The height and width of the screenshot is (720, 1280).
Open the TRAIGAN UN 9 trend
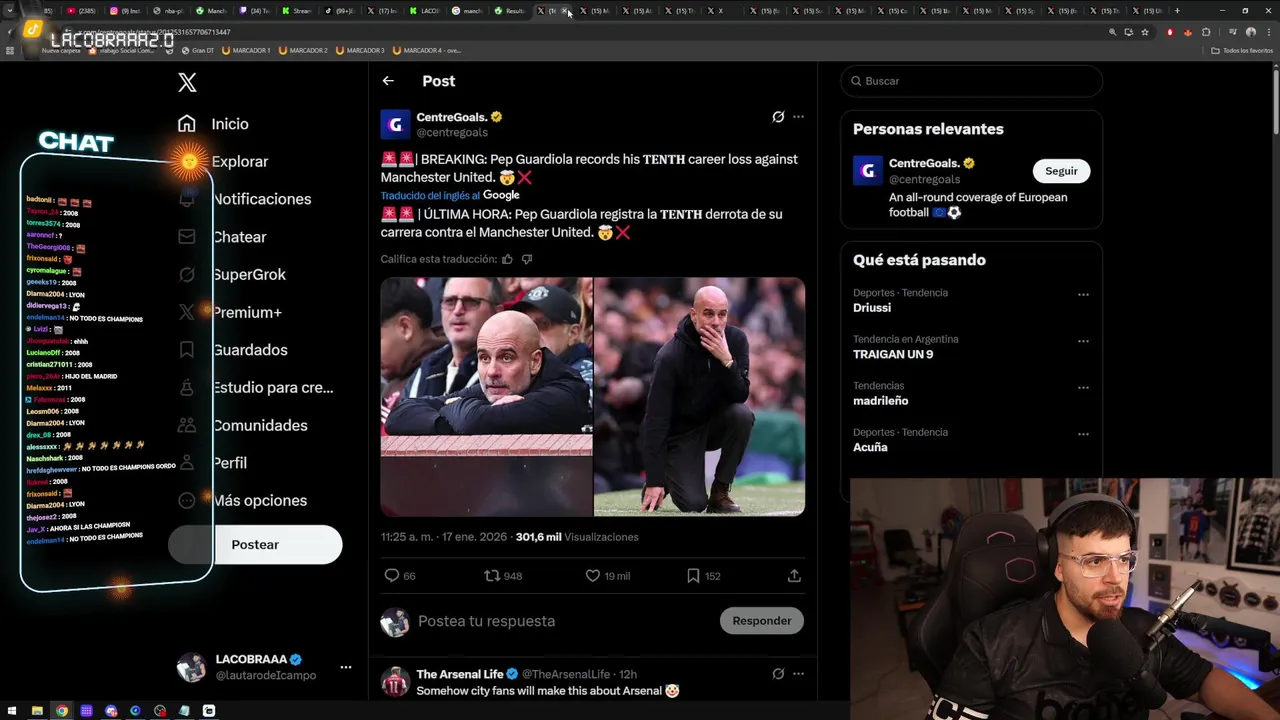click(x=893, y=354)
